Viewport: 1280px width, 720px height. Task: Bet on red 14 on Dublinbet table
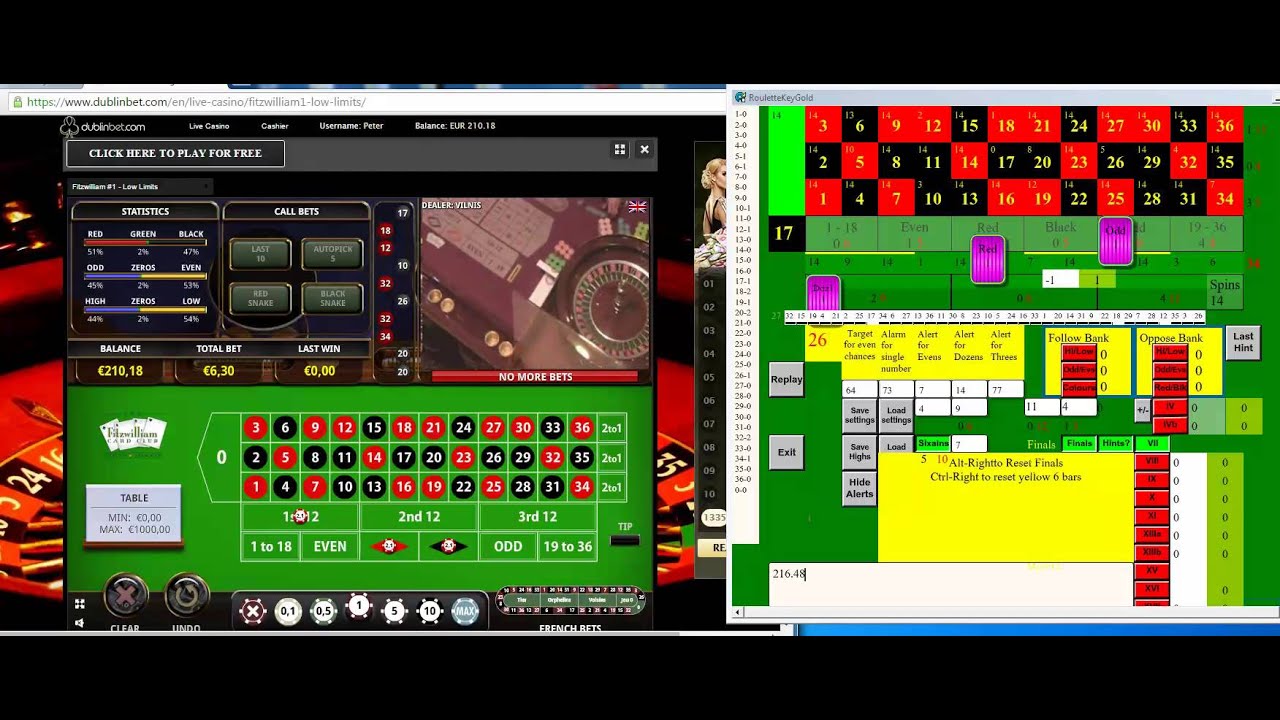click(374, 457)
